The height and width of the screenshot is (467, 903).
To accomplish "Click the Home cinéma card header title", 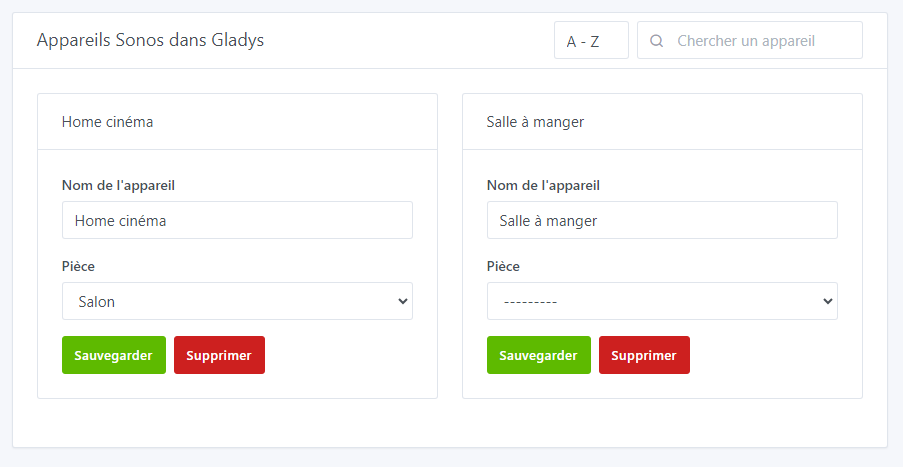I will point(108,122).
